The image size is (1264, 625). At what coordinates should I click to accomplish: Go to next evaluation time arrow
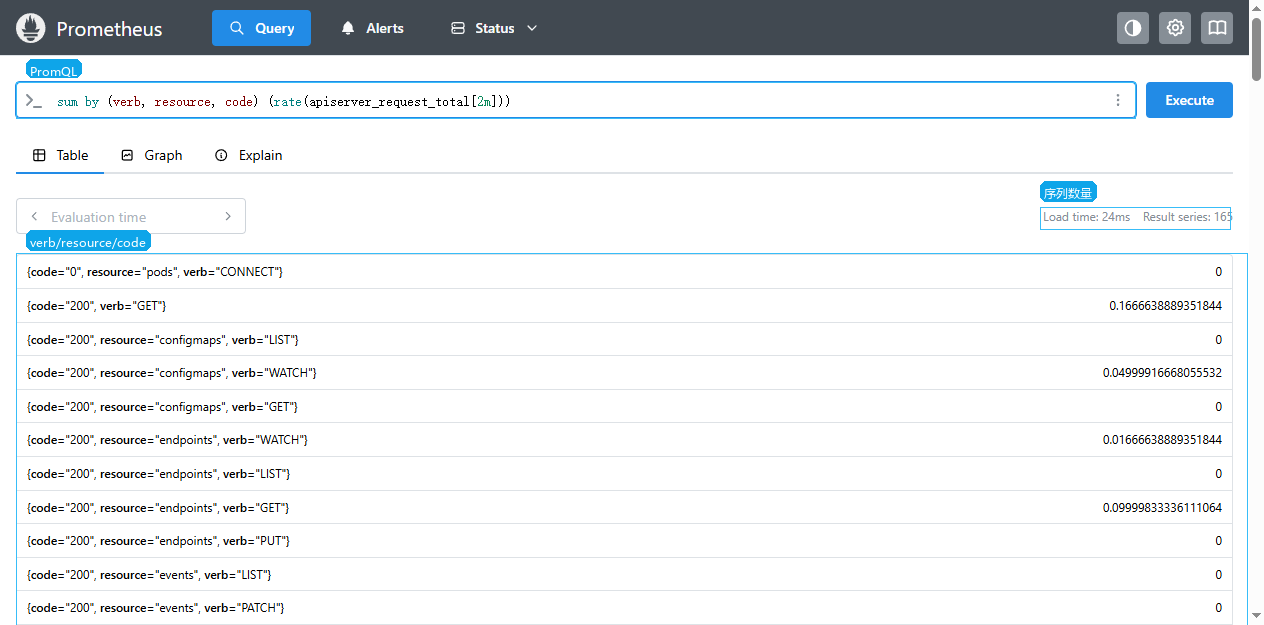[228, 216]
